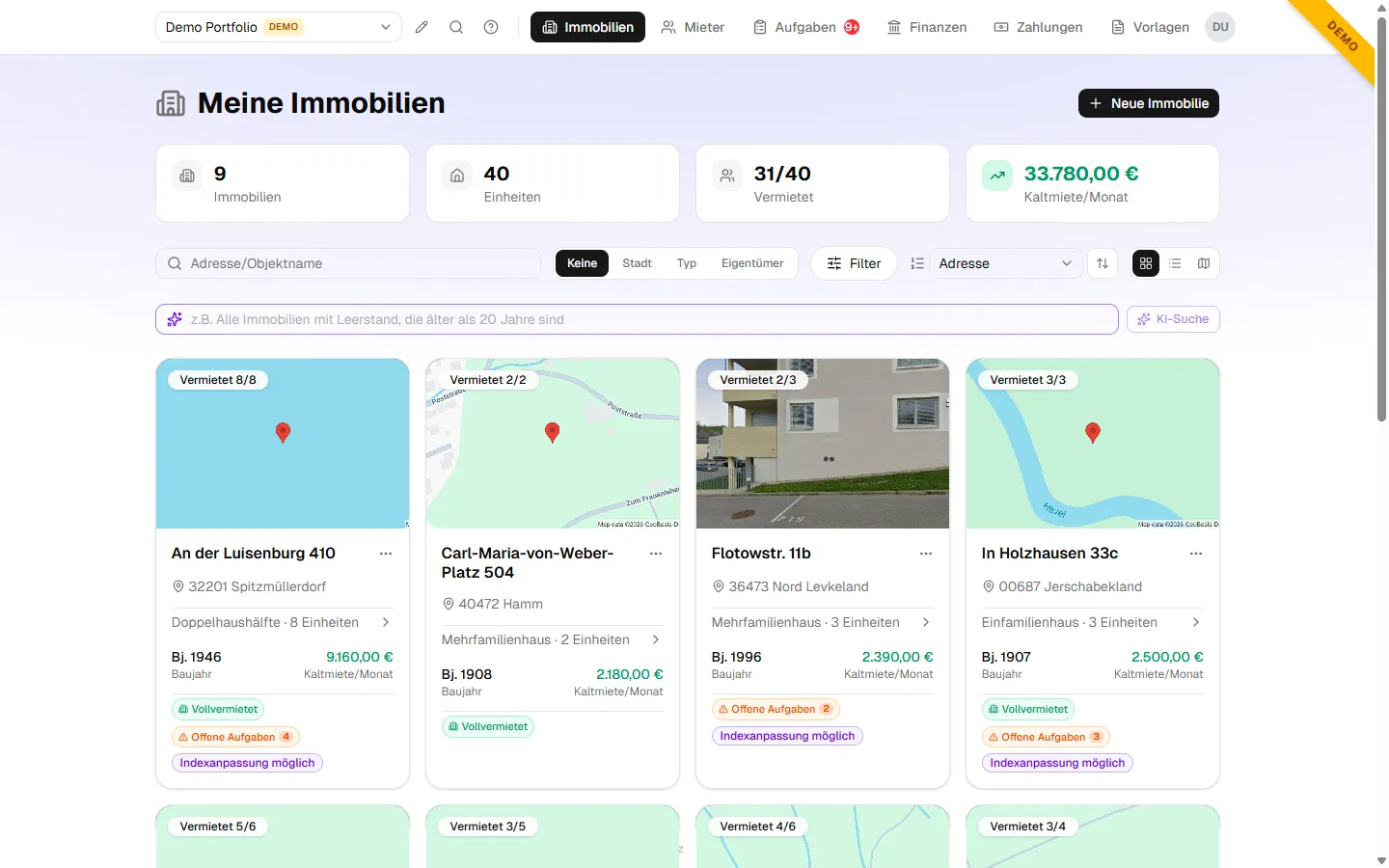Image resolution: width=1389 pixels, height=868 pixels.
Task: Click Offene Aufgaben 3 on In Holzhausen
Action: pyautogui.click(x=1046, y=737)
